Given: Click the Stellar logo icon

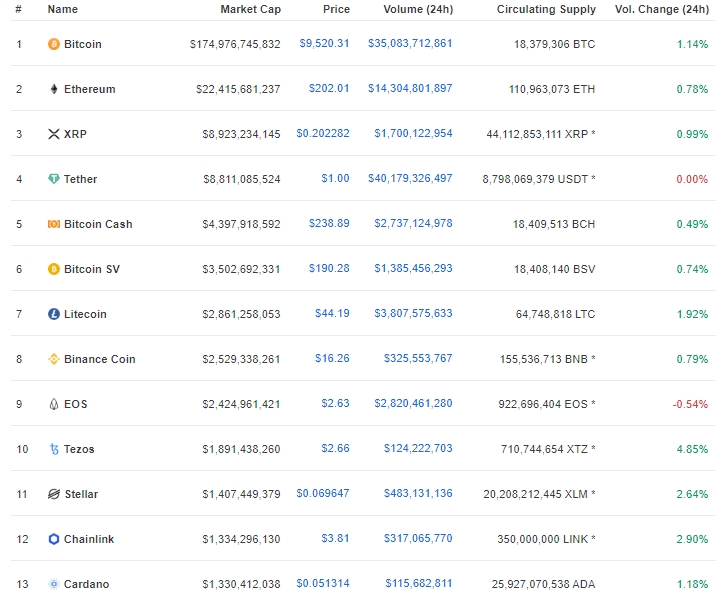Looking at the screenshot, I should click(x=54, y=494).
